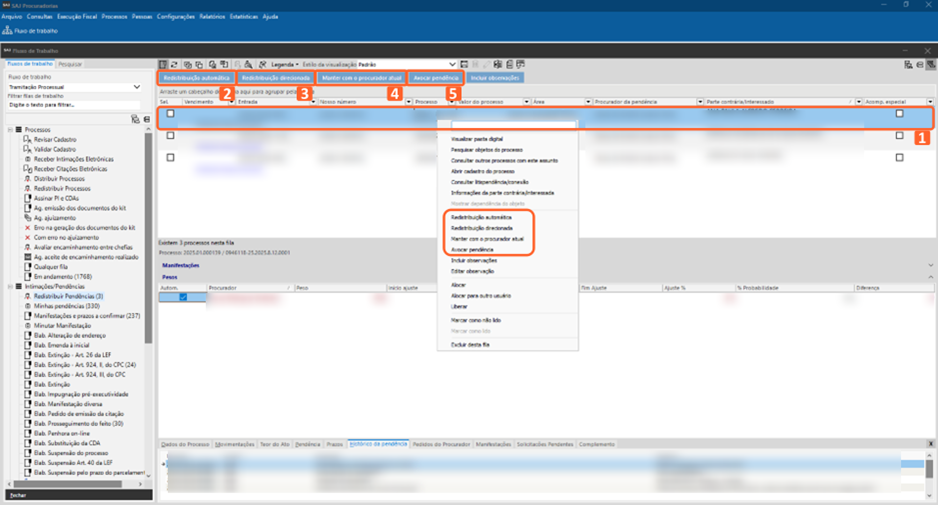Choose Redistribuição direcionada in the context menu
Viewport: 938px width, 505px height.
pyautogui.click(x=481, y=228)
